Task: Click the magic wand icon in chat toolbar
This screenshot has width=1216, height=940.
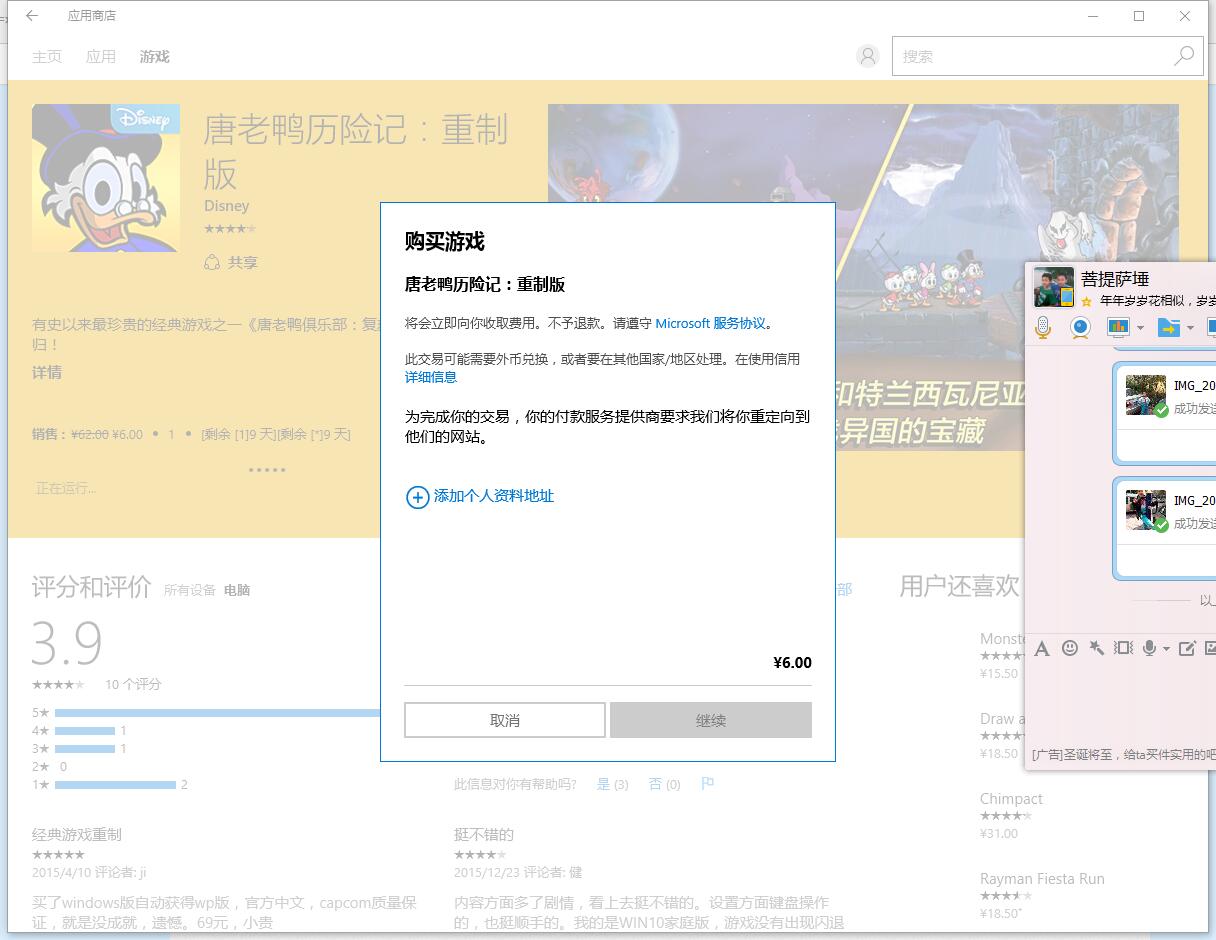Action: 1097,648
